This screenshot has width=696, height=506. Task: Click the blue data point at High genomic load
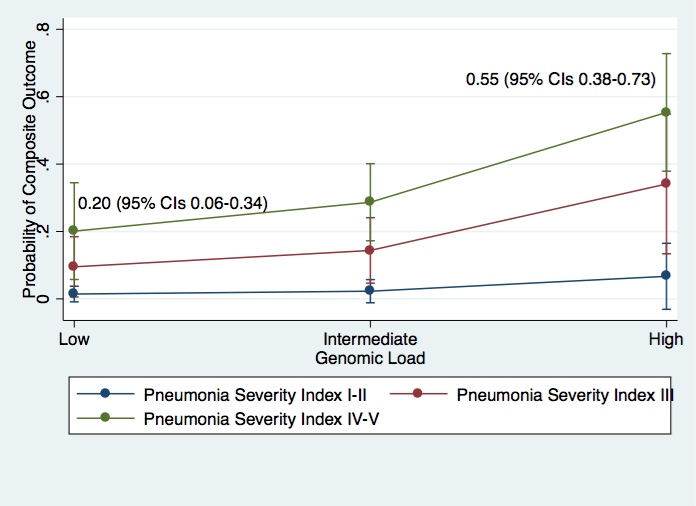point(666,275)
